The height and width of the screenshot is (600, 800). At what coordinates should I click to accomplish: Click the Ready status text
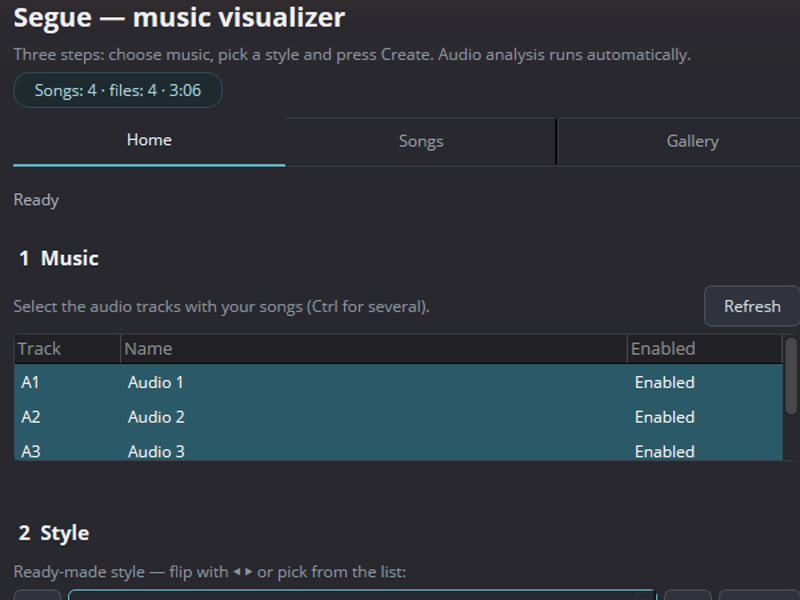[36, 200]
